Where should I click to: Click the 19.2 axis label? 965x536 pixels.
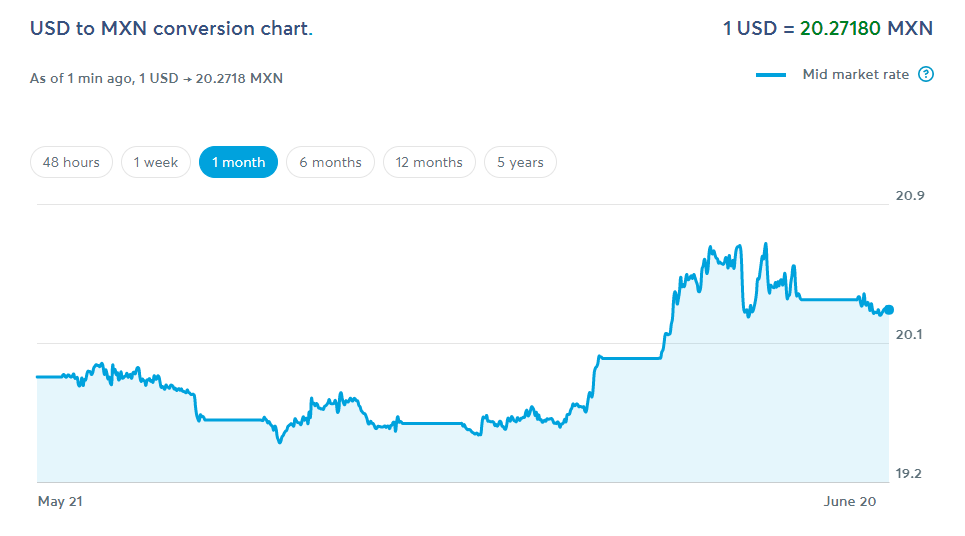908,473
